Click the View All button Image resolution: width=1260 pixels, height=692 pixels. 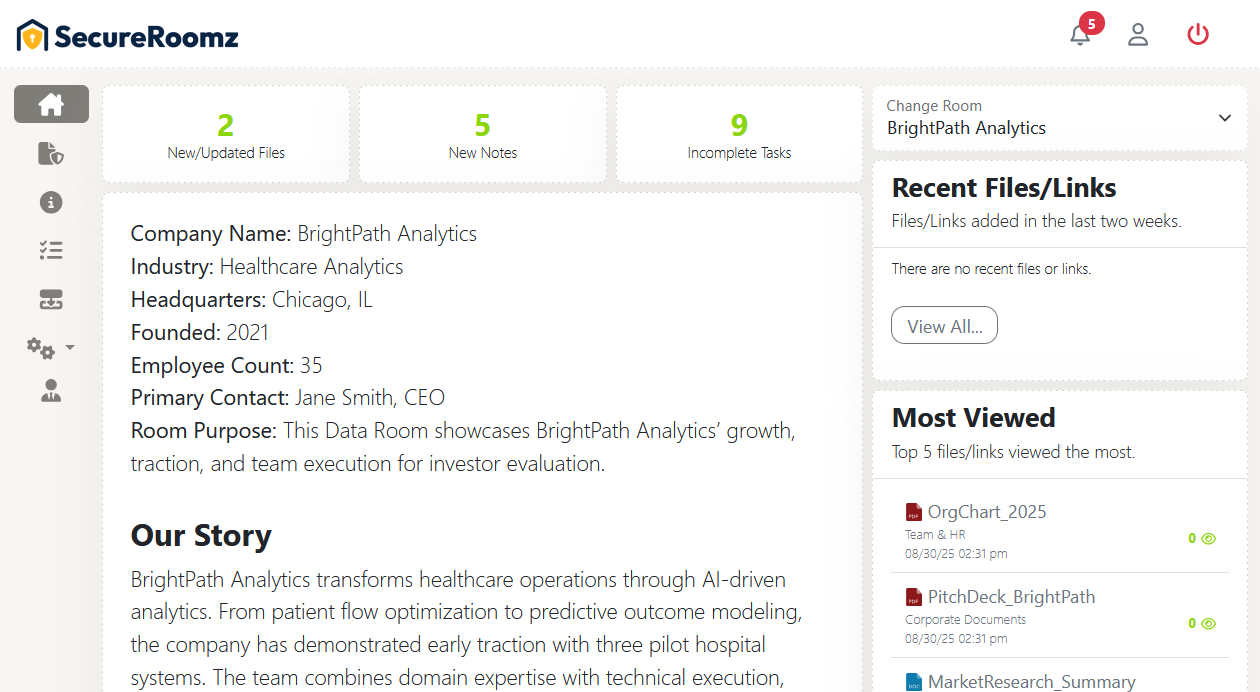tap(944, 326)
